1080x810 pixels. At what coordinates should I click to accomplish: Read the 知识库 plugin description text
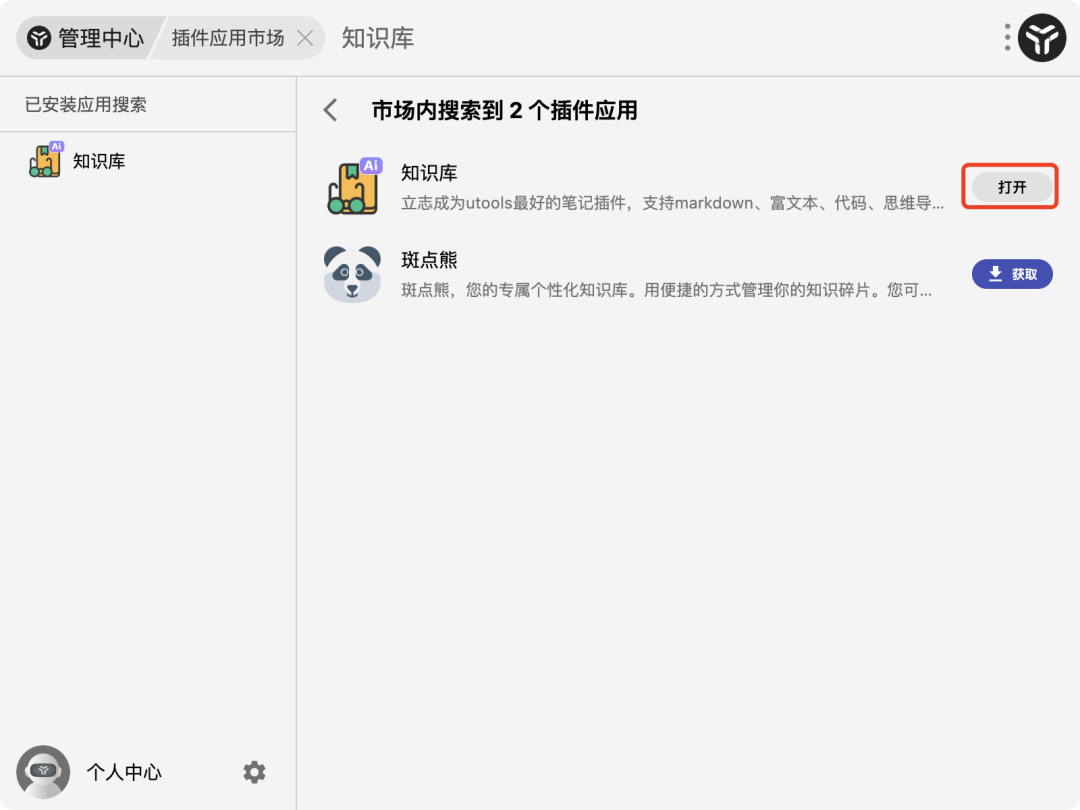click(x=672, y=203)
